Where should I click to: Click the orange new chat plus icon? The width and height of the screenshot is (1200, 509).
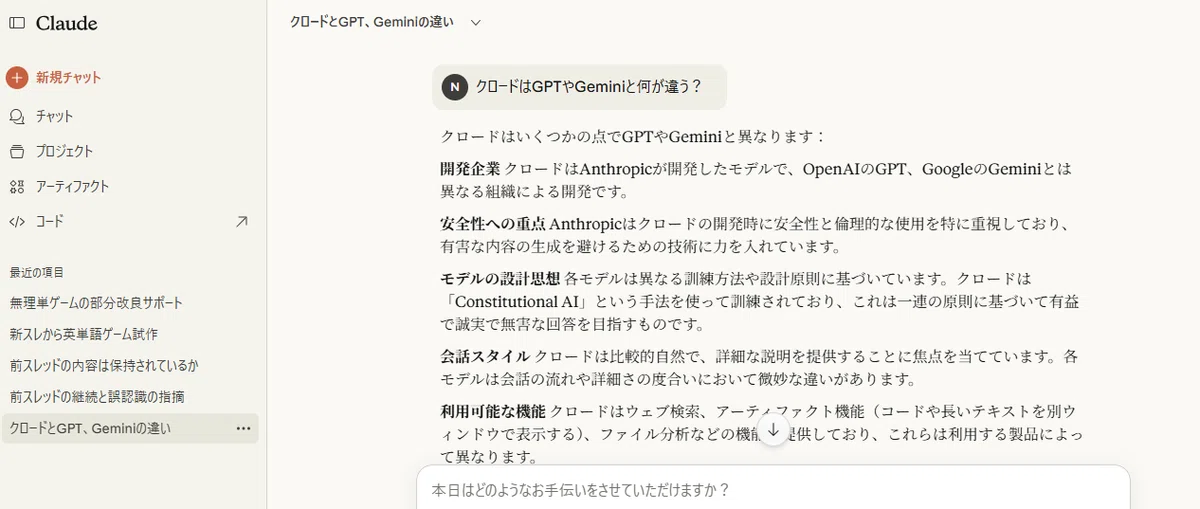(x=17, y=77)
